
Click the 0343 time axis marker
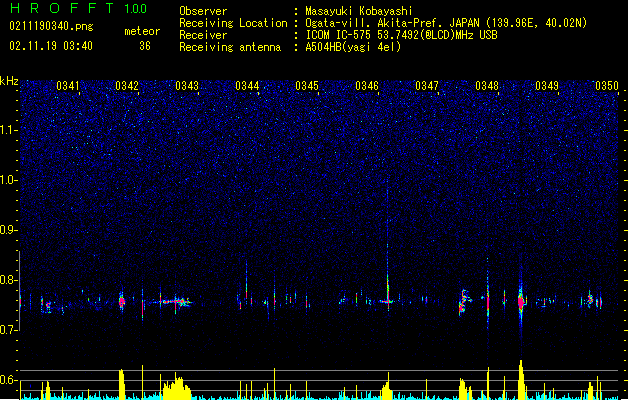coord(187,86)
